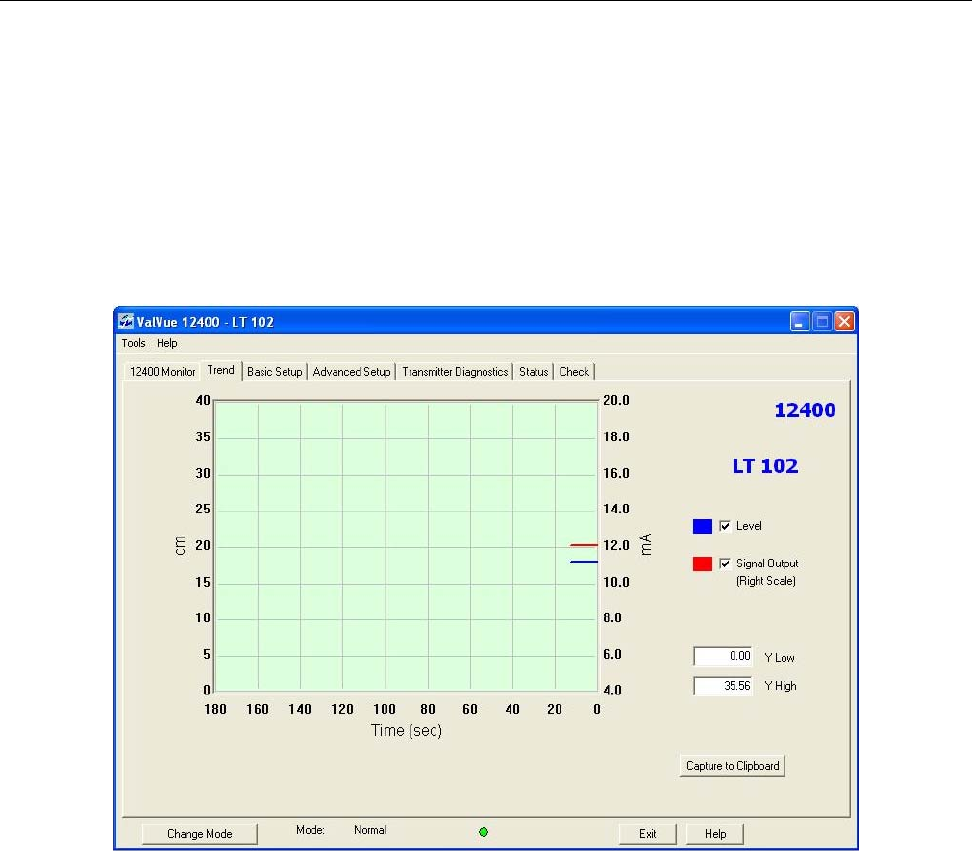This screenshot has width=972, height=851.
Task: Click the LT 102 tag label
Action: [x=765, y=466]
